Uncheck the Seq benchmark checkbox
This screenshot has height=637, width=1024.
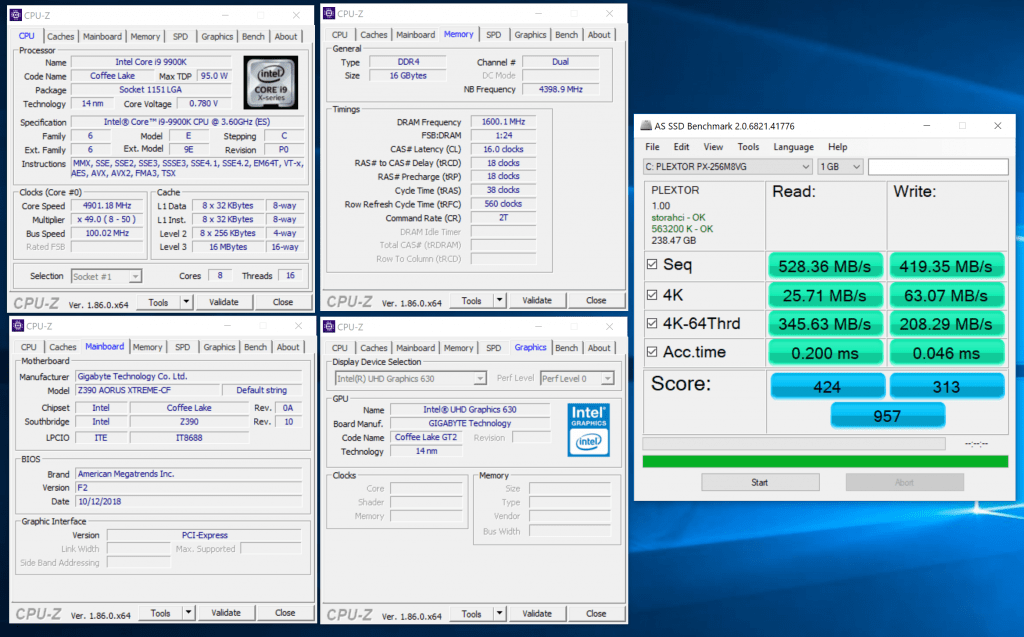652,265
